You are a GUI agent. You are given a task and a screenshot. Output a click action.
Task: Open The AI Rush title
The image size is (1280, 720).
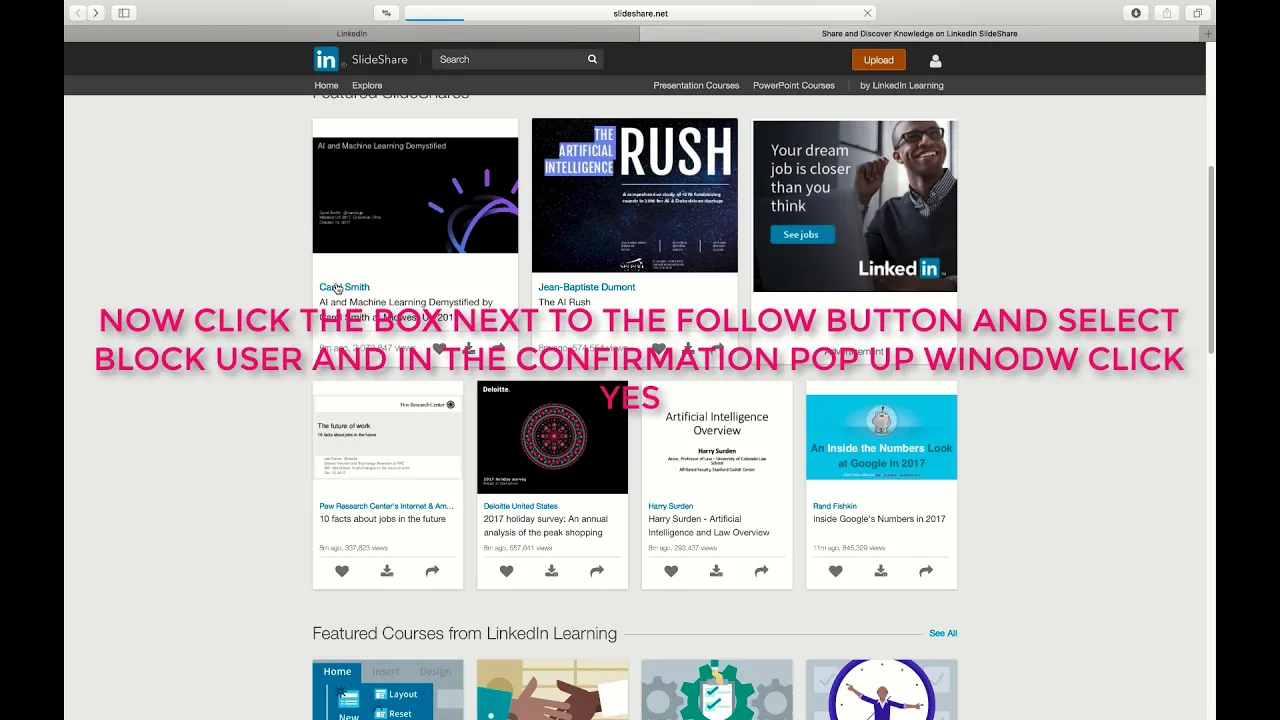pyautogui.click(x=564, y=302)
